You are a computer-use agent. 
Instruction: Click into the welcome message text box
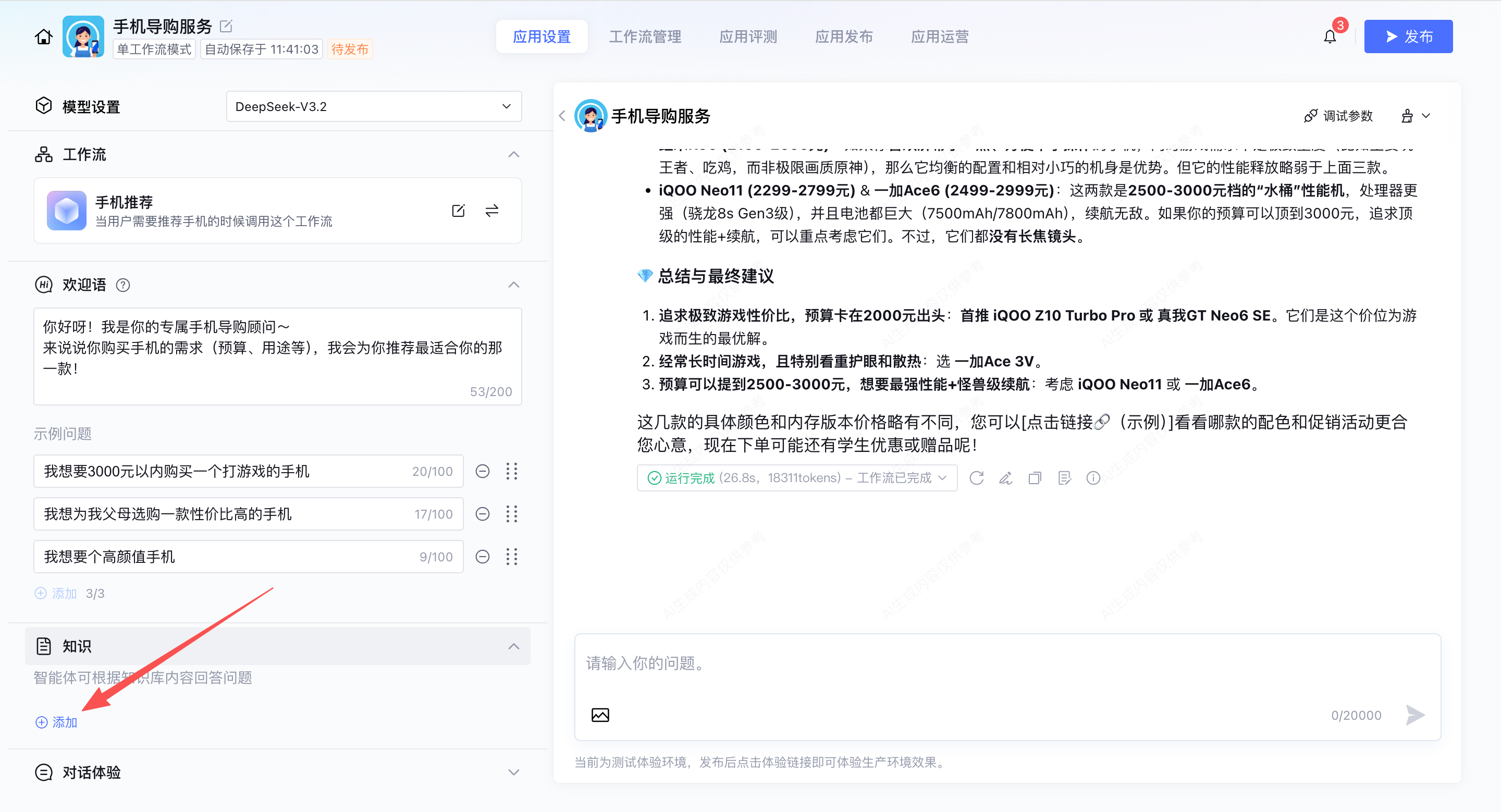pyautogui.click(x=277, y=356)
